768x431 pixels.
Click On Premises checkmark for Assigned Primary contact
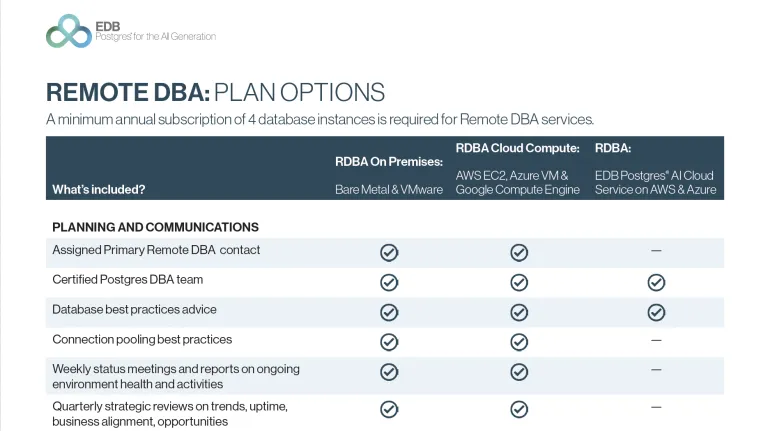(389, 253)
